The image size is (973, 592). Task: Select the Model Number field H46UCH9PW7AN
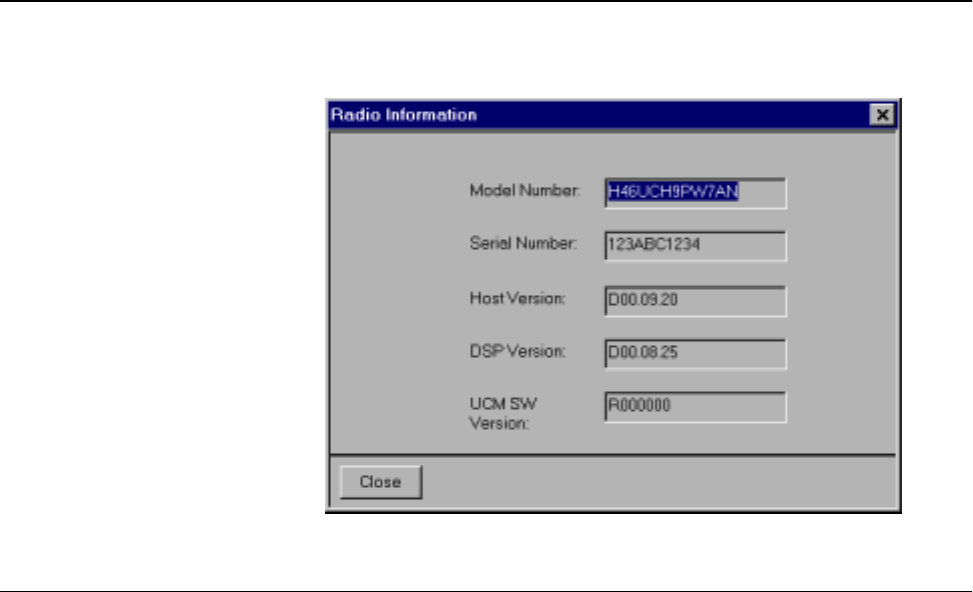tap(696, 192)
